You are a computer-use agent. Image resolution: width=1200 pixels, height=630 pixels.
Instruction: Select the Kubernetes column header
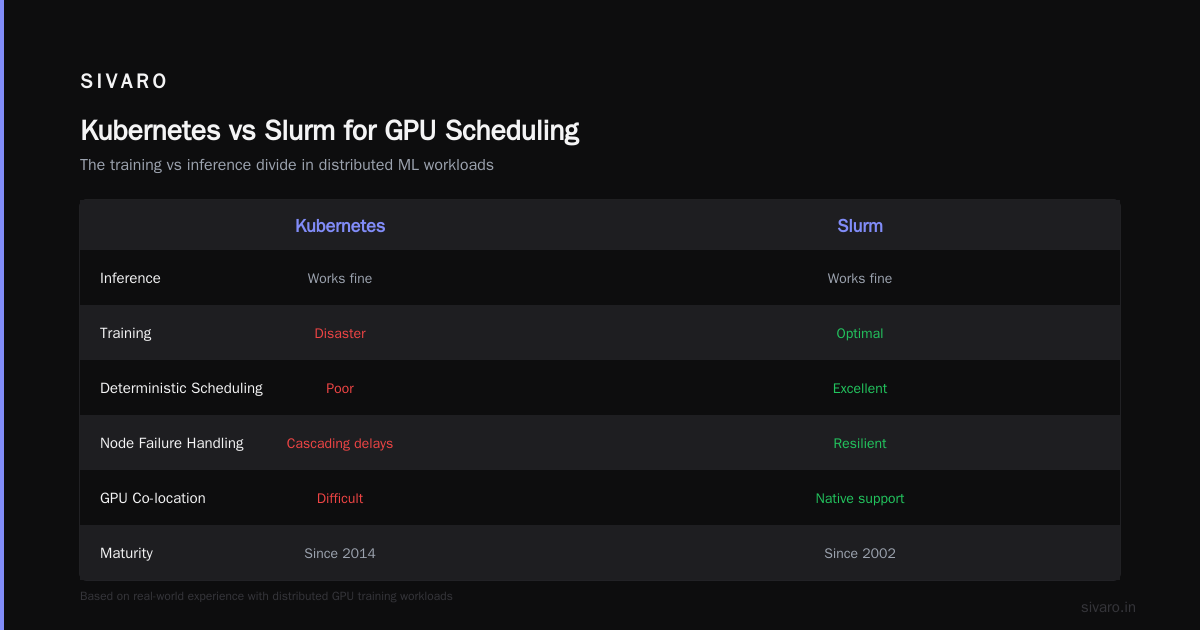pos(340,226)
